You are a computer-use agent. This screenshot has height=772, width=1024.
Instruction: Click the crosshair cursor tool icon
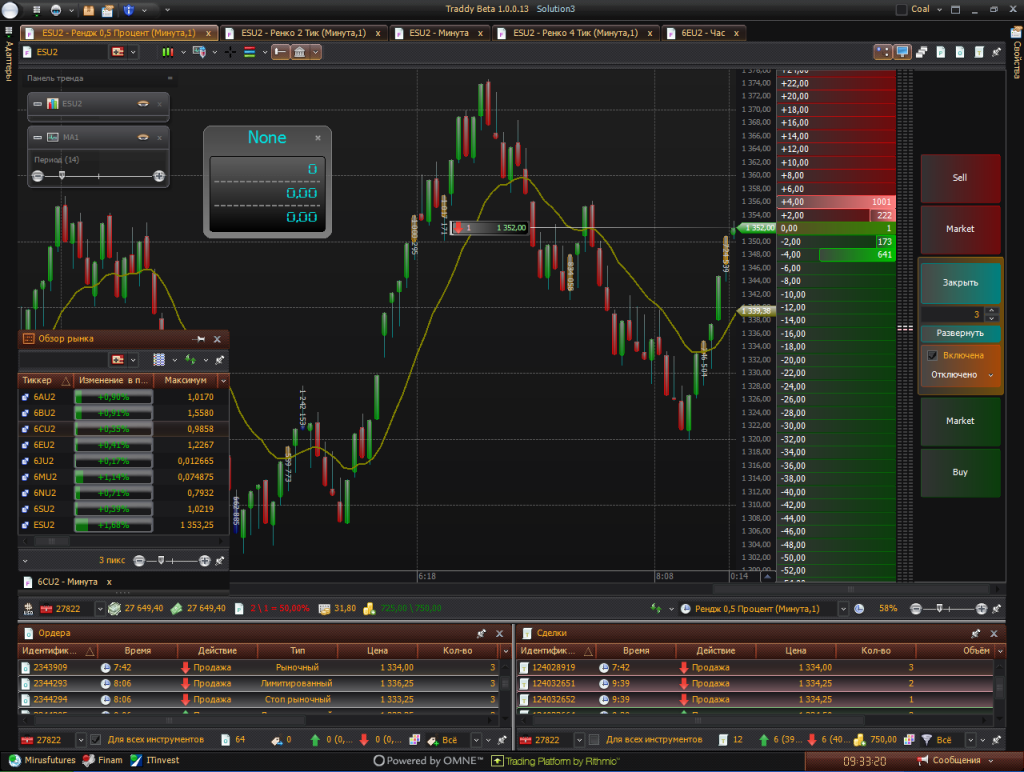tap(230, 51)
